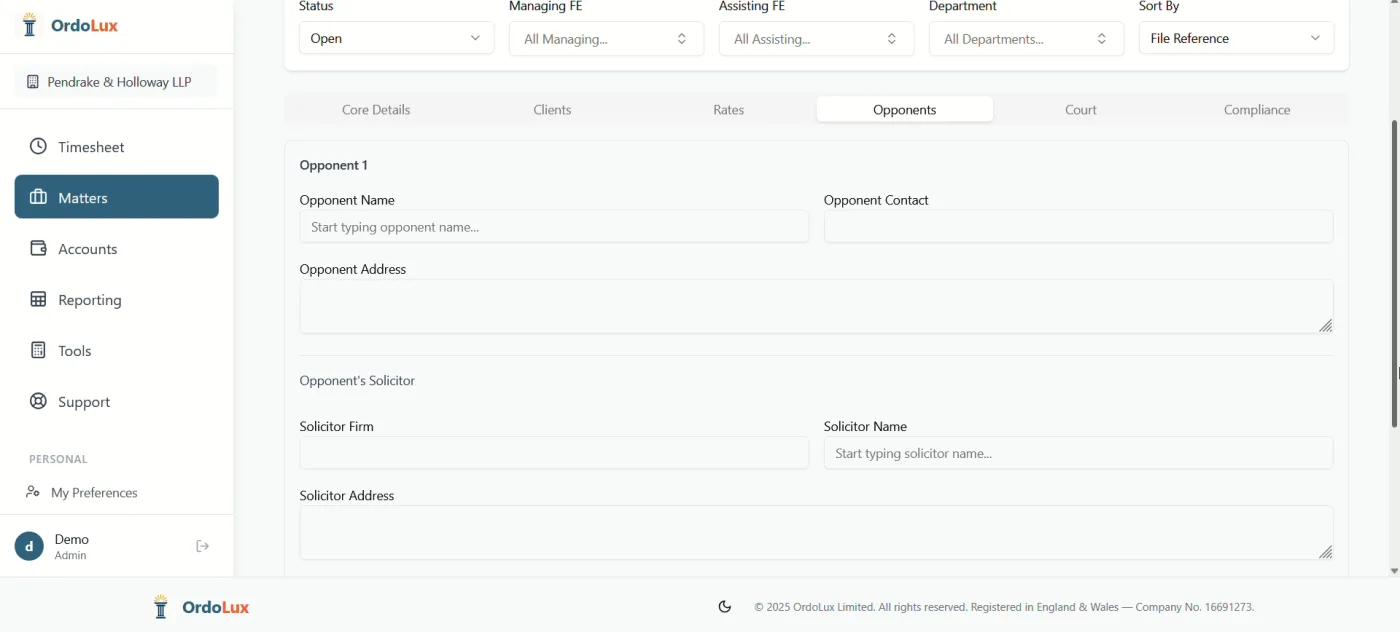Expand the All Departments filter
Viewport: 1400px width, 632px height.
tap(1026, 39)
